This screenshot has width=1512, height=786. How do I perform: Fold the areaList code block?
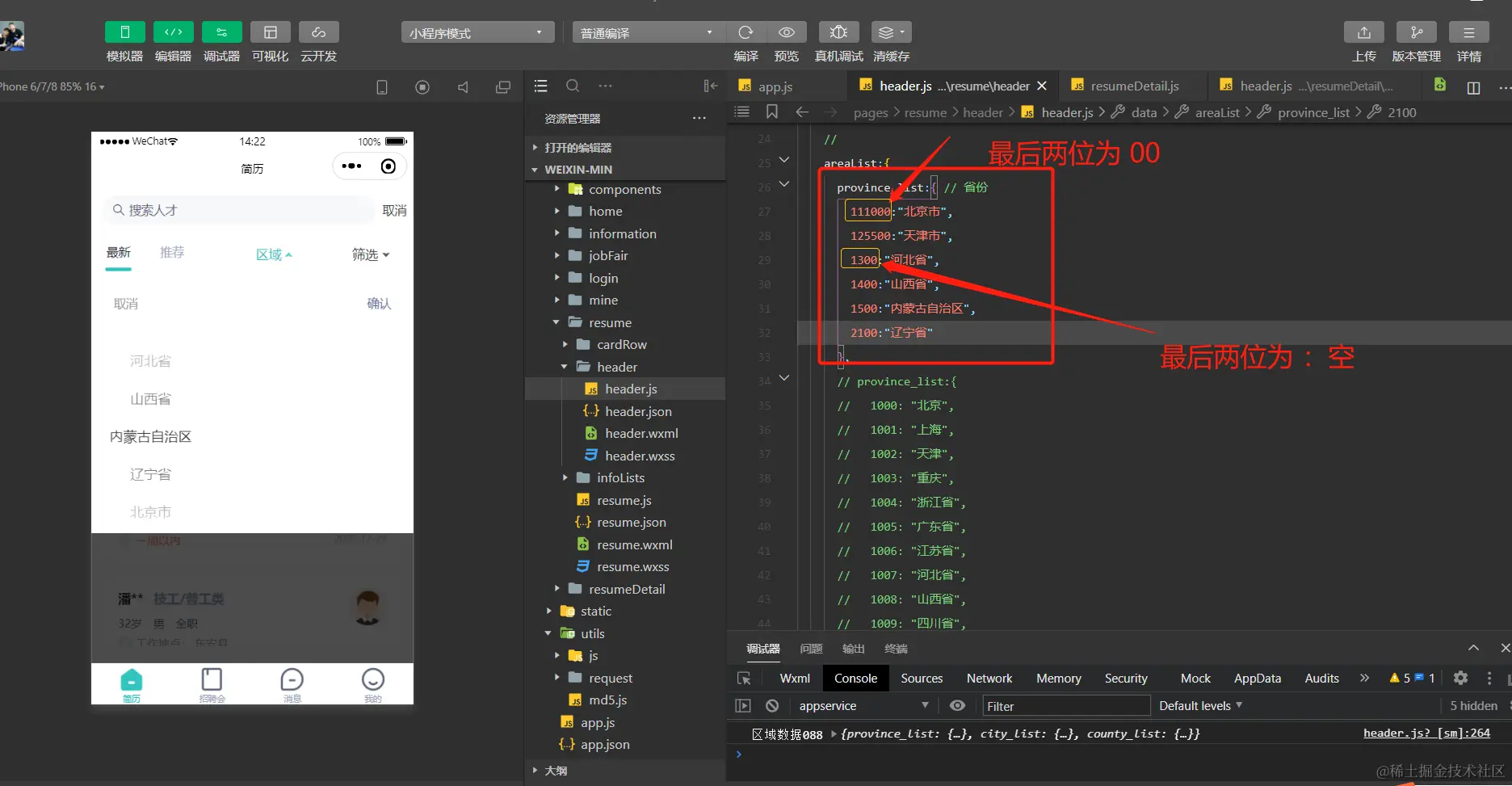(x=783, y=160)
